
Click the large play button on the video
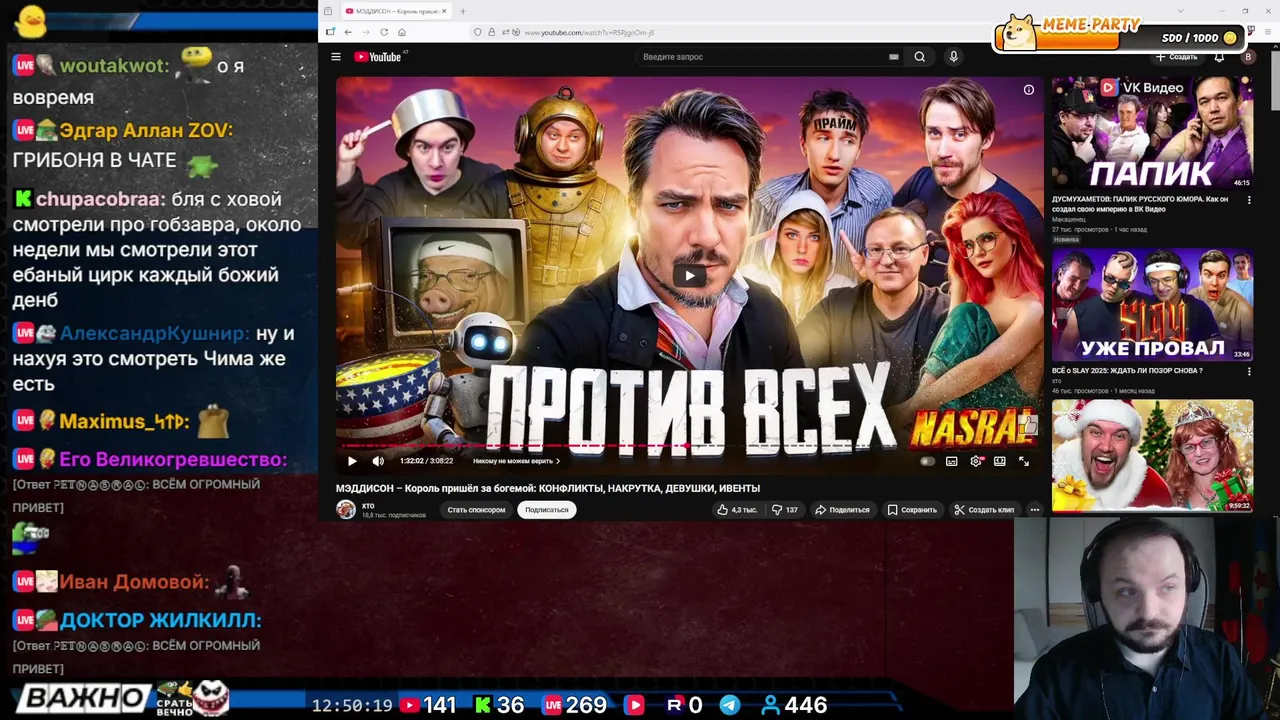pos(689,276)
